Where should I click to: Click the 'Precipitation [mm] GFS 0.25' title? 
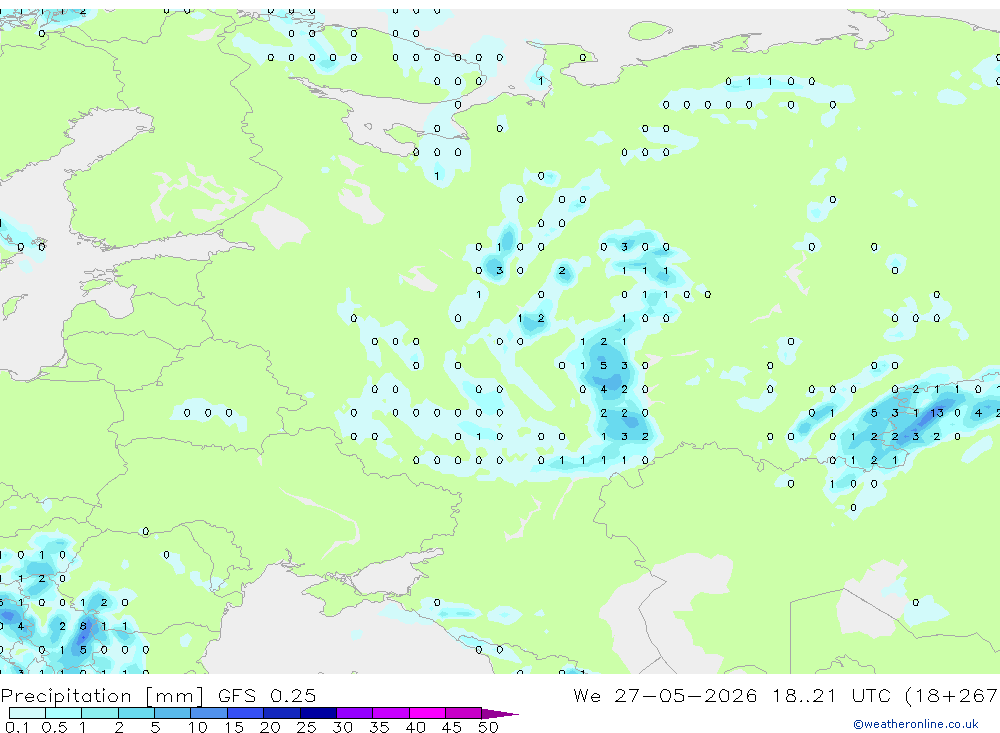click(x=158, y=695)
